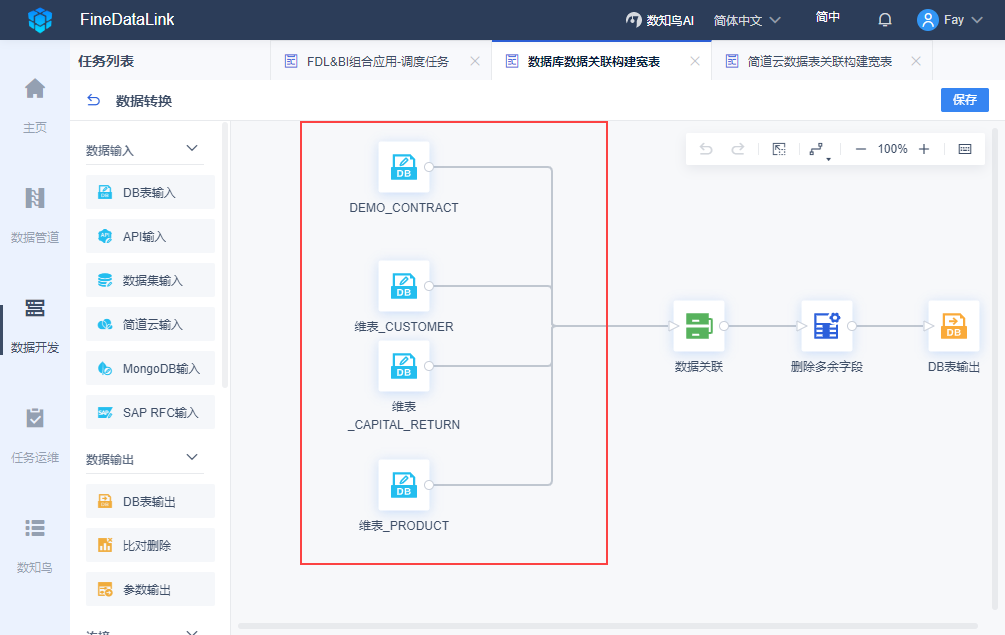This screenshot has height=635, width=1005.
Task: Click the FineDataLink cube logo
Action: [40, 20]
